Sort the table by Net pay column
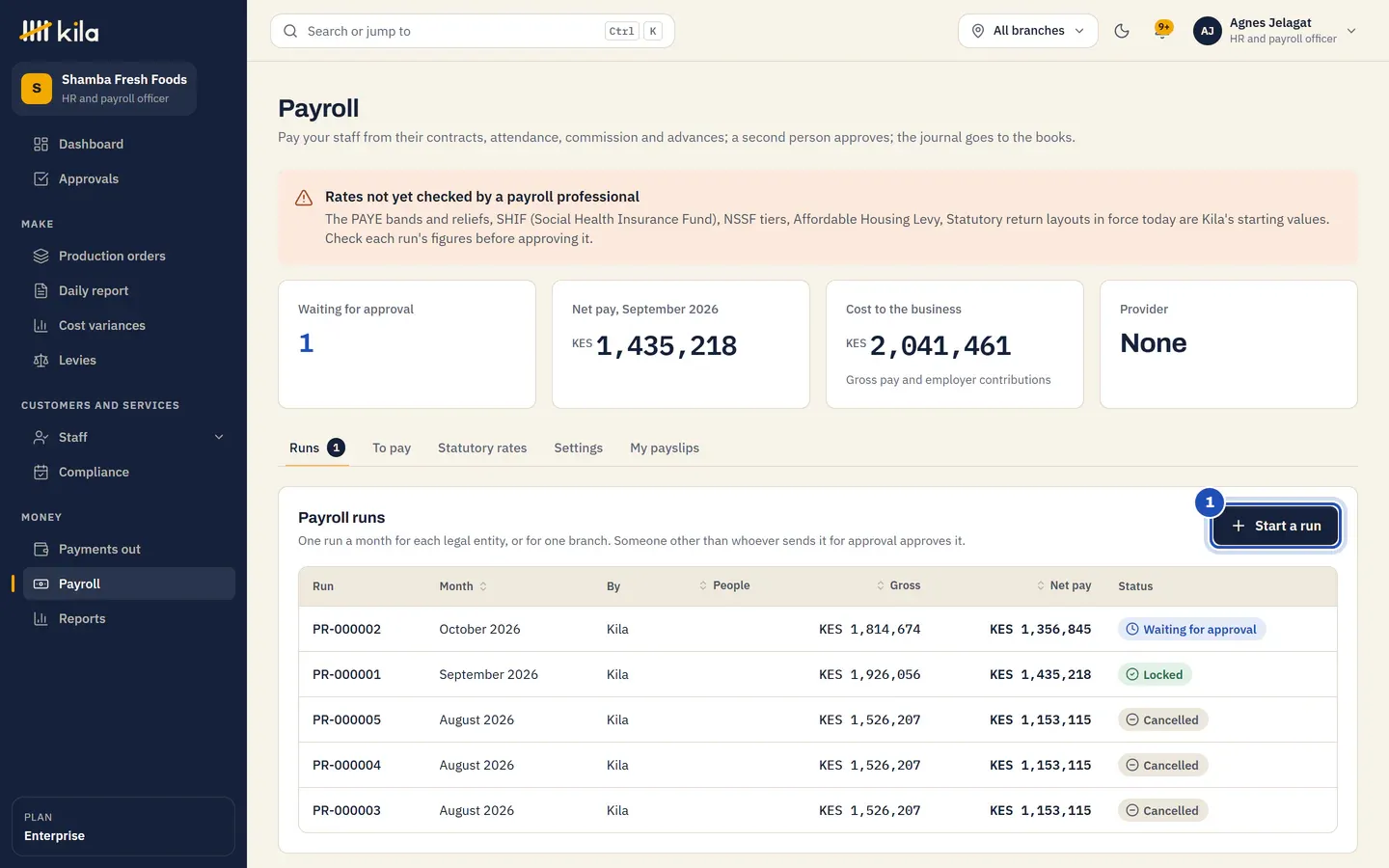Image resolution: width=1389 pixels, height=868 pixels. [1064, 585]
